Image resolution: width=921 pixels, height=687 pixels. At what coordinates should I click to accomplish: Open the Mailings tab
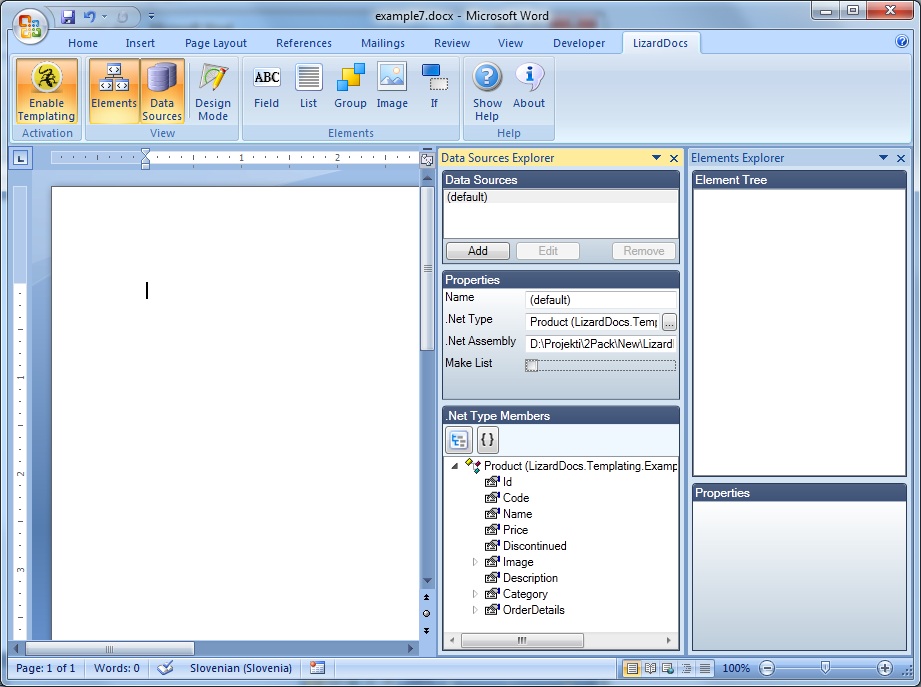click(x=383, y=43)
